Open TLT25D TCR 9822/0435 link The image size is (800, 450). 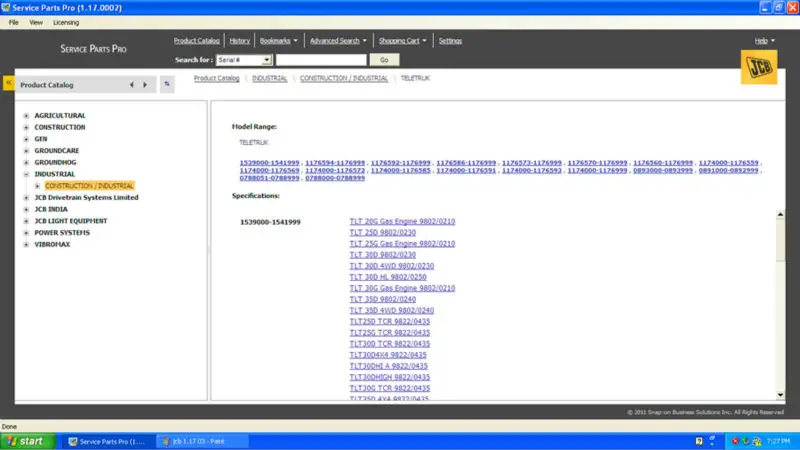point(389,321)
